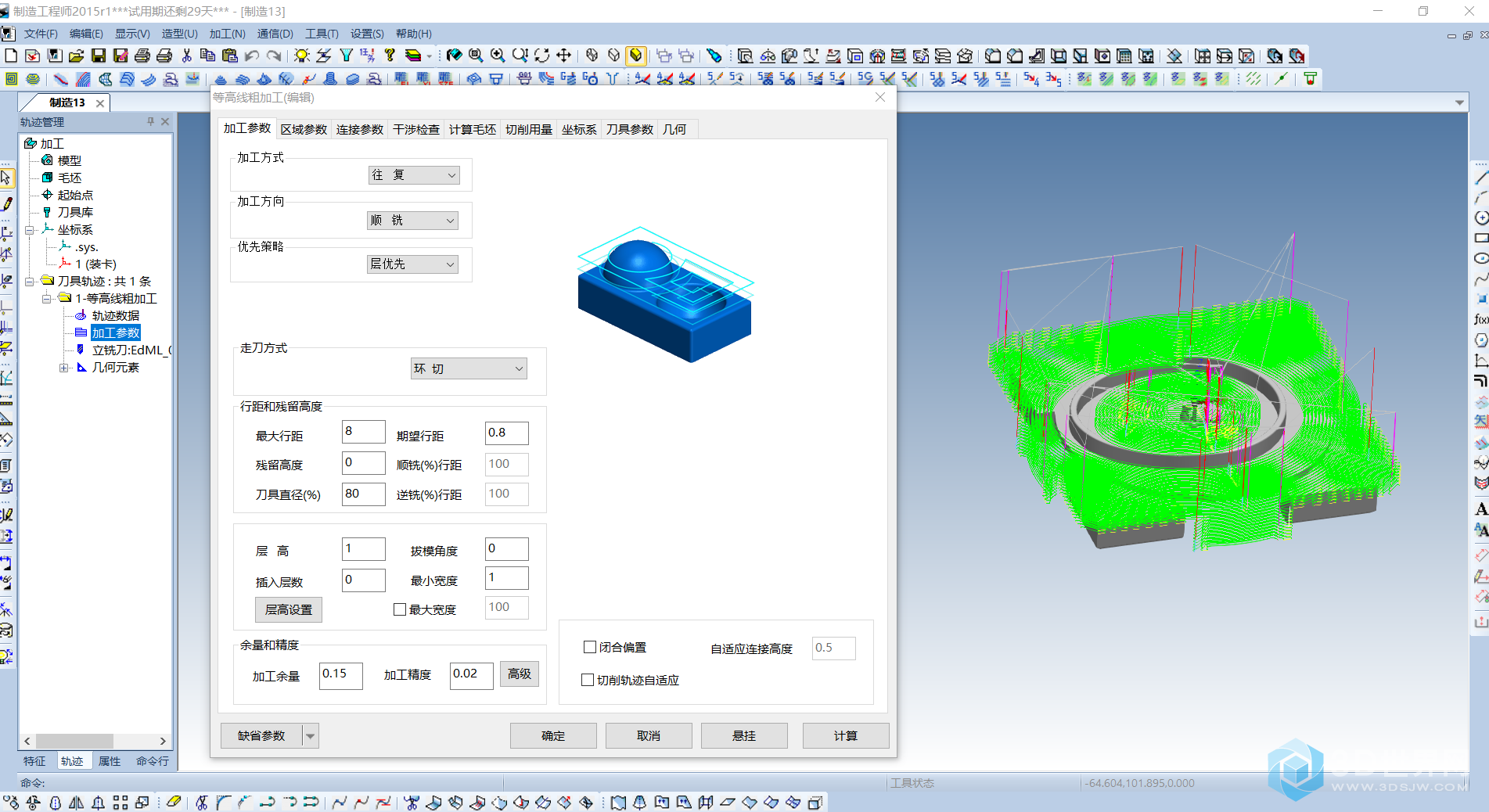Screen dimensions: 1489x812
Task: Click the rotate view icon
Action: pyautogui.click(x=541, y=56)
